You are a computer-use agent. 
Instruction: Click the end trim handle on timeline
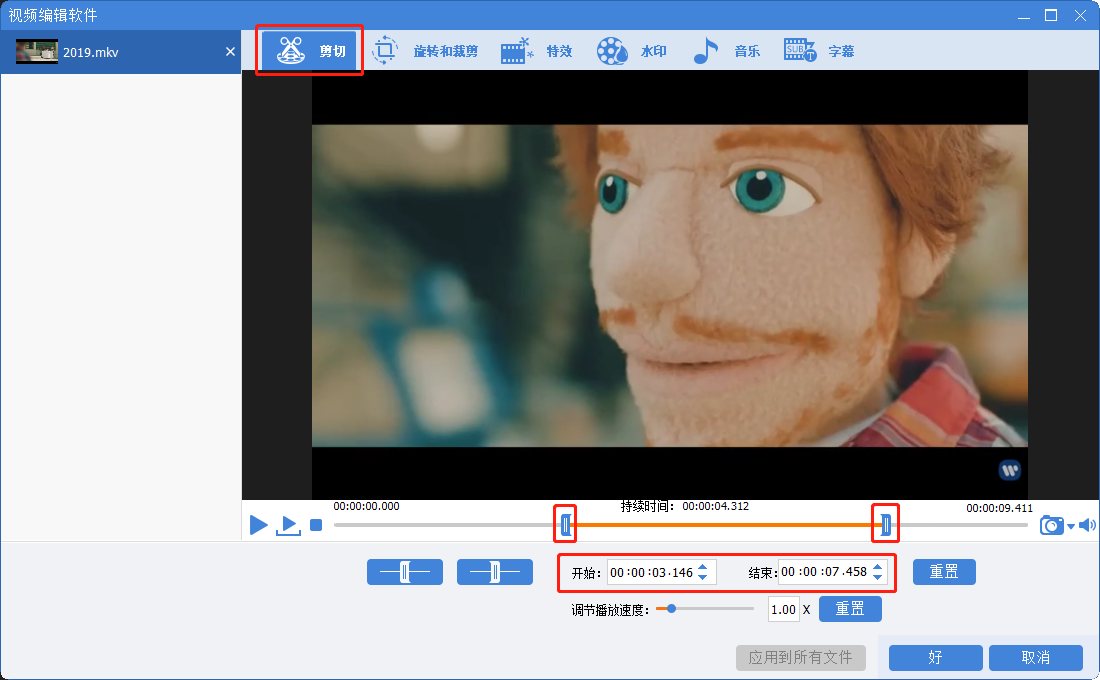tap(886, 524)
